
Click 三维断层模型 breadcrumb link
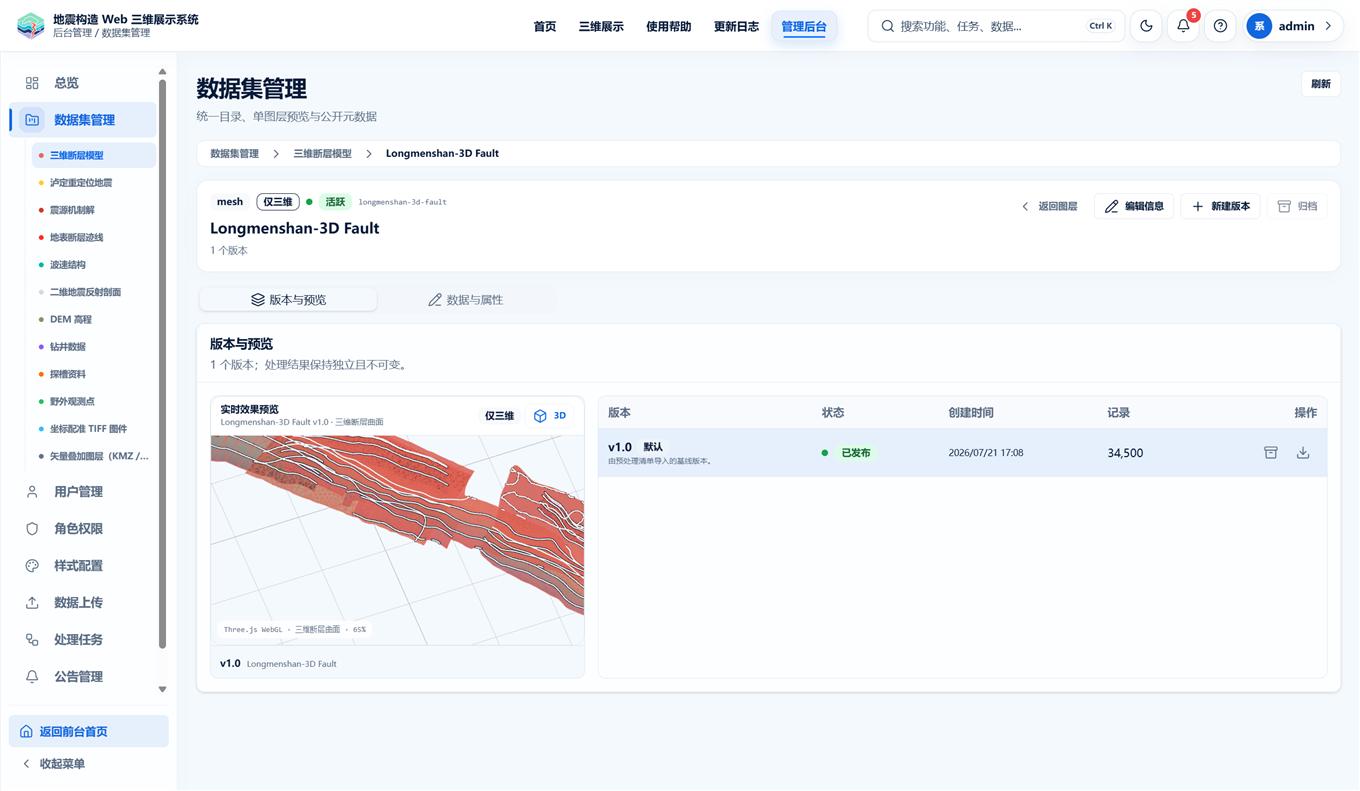pos(322,153)
